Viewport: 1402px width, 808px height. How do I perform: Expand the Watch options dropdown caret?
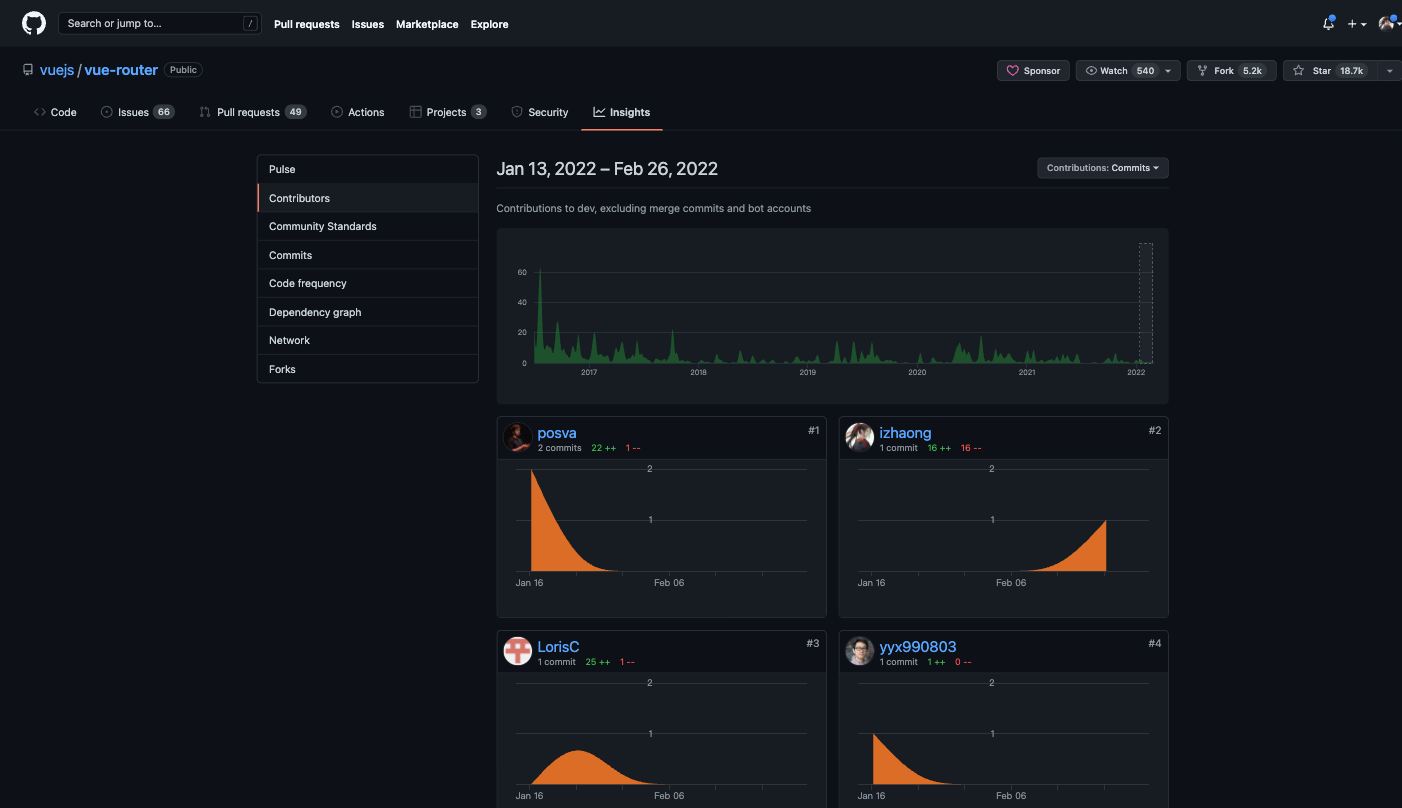click(1169, 71)
